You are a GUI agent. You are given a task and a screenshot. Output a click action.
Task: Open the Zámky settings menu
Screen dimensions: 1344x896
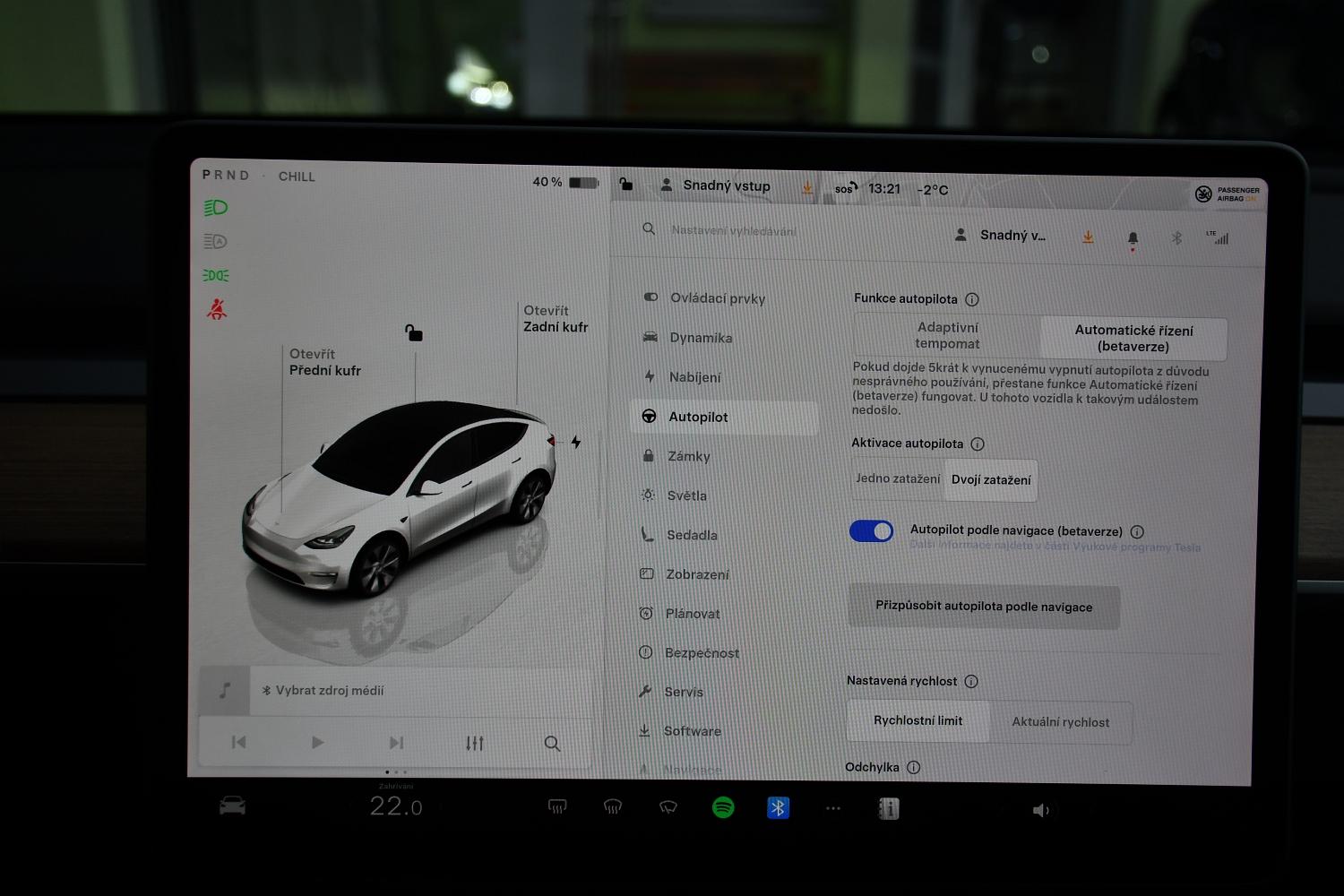(x=688, y=456)
